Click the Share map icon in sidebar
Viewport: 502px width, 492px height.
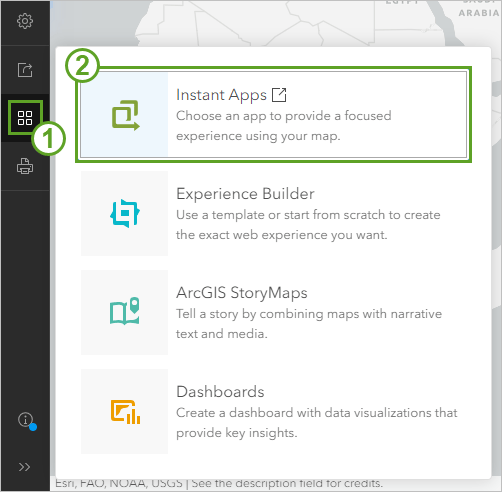[x=25, y=70]
